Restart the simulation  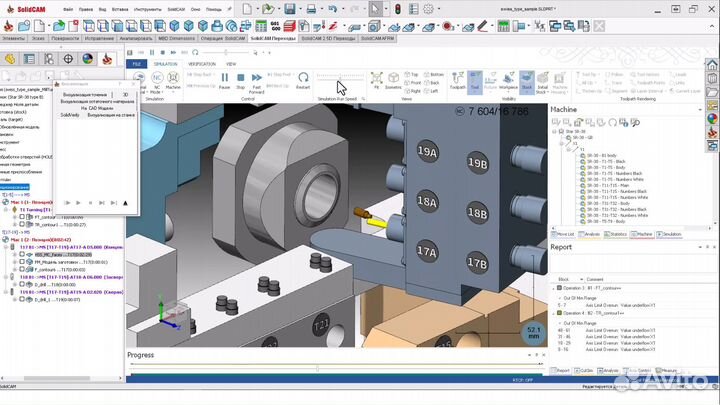(x=302, y=79)
